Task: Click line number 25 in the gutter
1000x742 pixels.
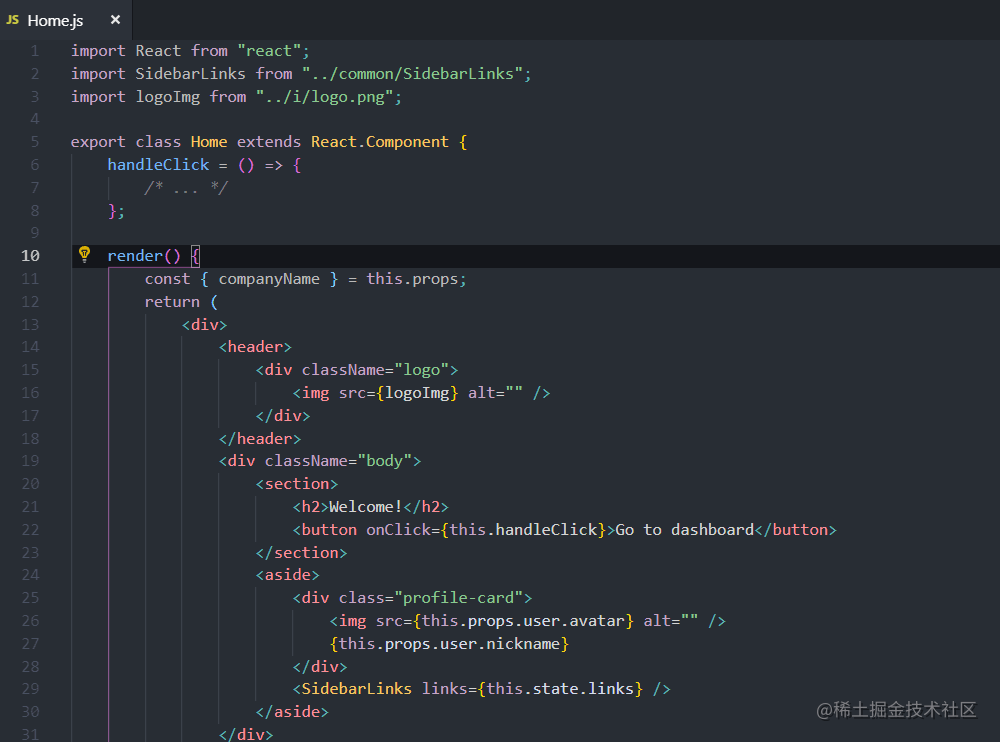Action: pos(30,598)
